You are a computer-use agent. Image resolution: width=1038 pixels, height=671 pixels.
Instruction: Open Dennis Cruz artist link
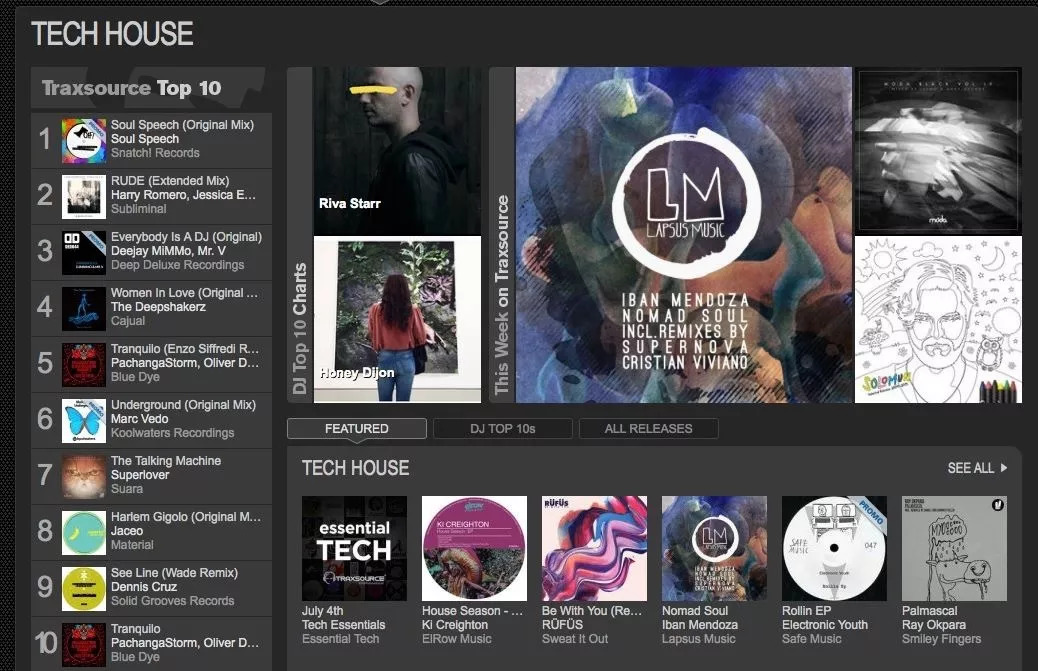[x=144, y=587]
